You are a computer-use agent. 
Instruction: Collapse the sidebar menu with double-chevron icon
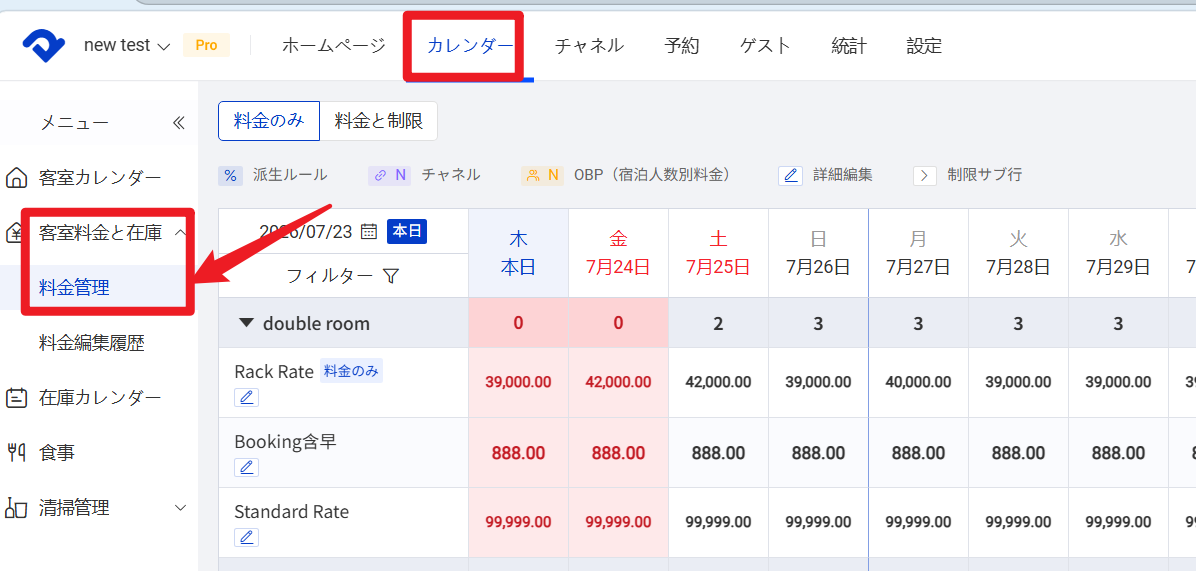click(178, 123)
